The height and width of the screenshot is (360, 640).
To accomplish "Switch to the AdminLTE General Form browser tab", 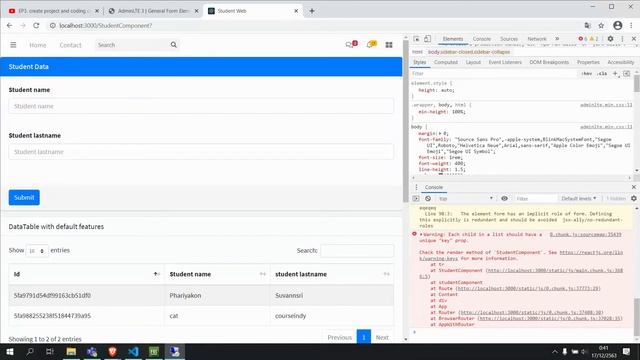I will click(153, 11).
